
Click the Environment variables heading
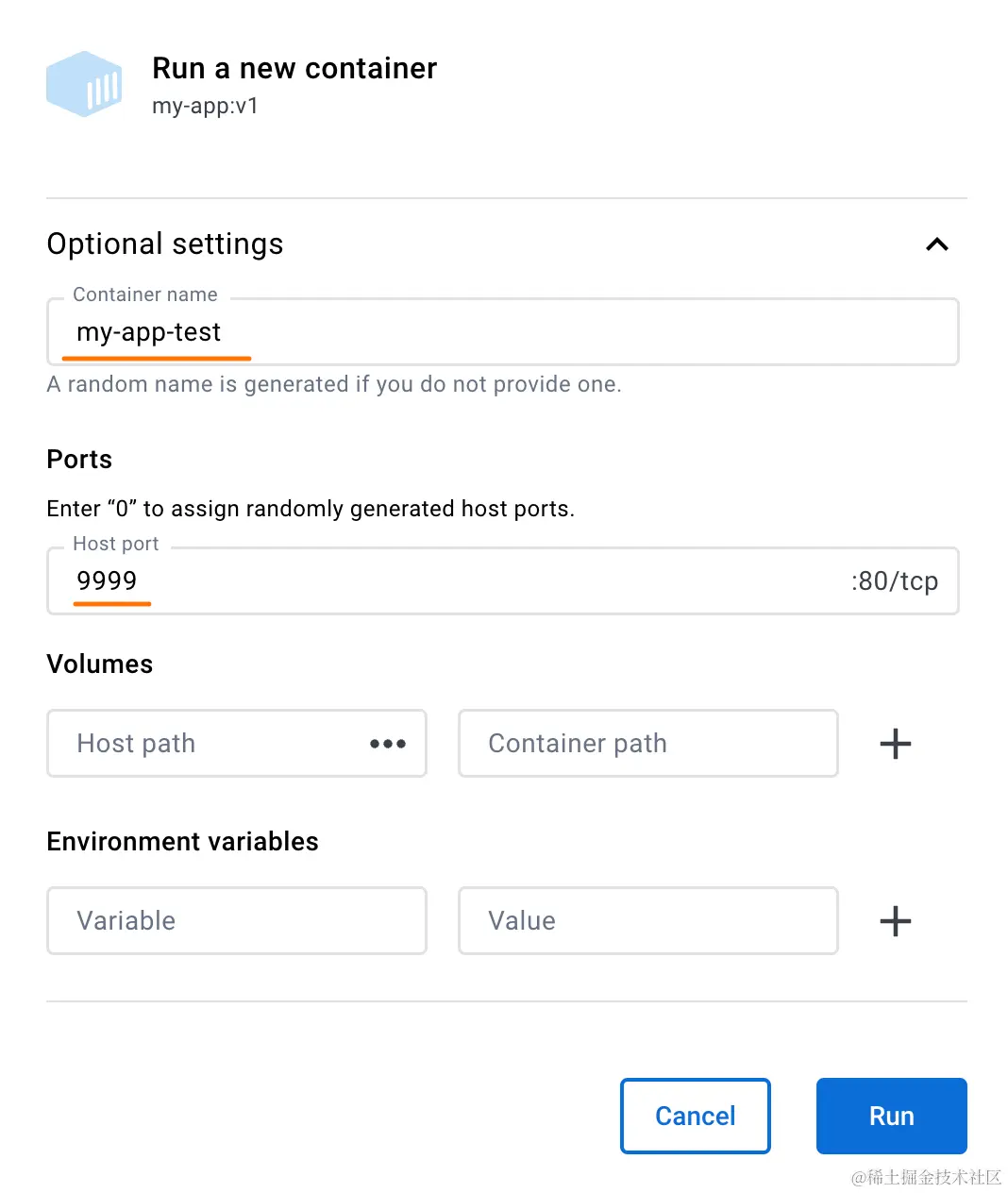coord(182,842)
